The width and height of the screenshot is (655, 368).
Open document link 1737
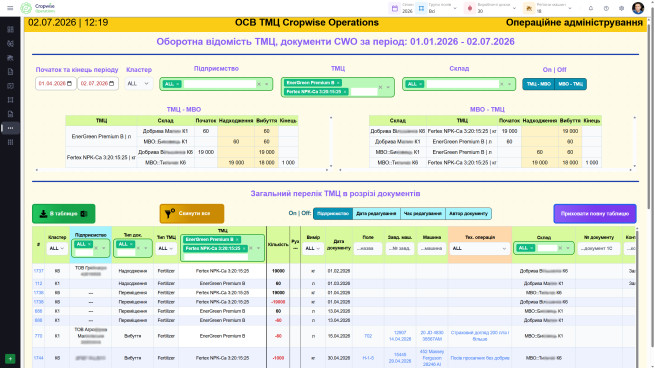pyautogui.click(x=38, y=271)
